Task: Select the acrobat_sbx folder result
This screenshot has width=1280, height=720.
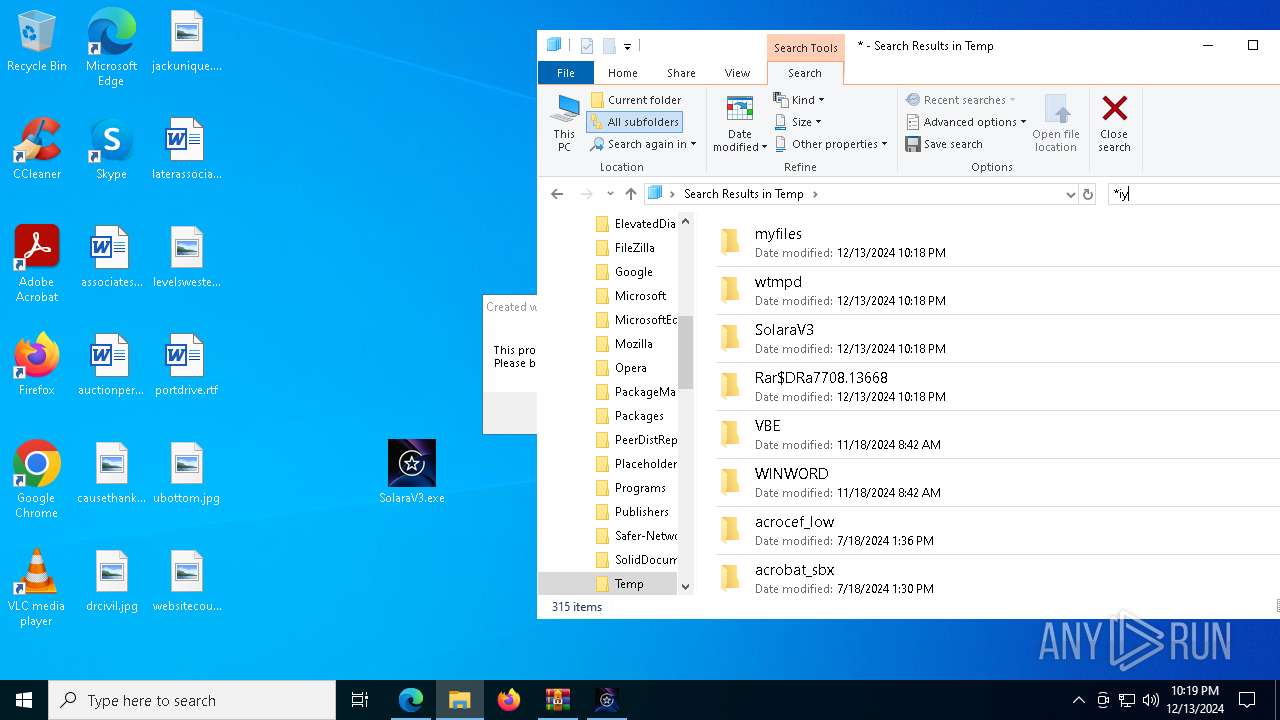Action: click(x=997, y=578)
